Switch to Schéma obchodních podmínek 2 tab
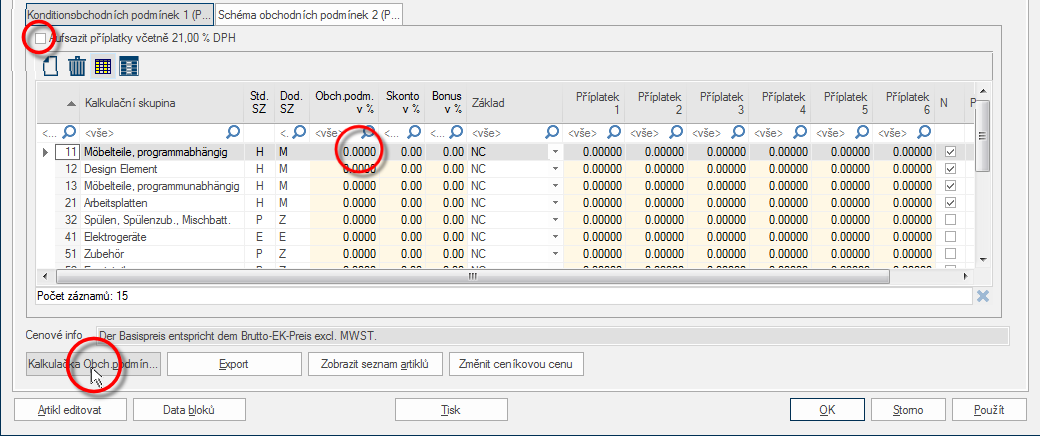Viewport: 1040px width, 436px height. point(308,14)
